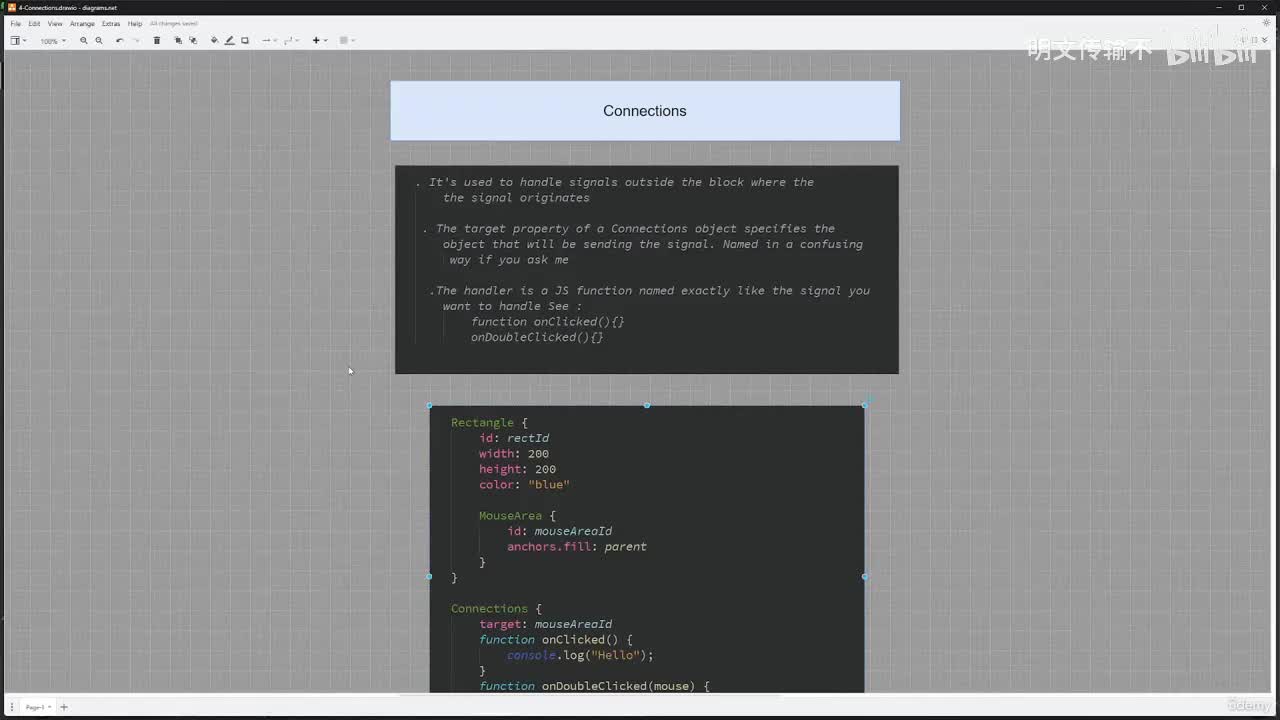Open the Connection arrow style dropdown
The width and height of the screenshot is (1280, 720).
point(267,41)
